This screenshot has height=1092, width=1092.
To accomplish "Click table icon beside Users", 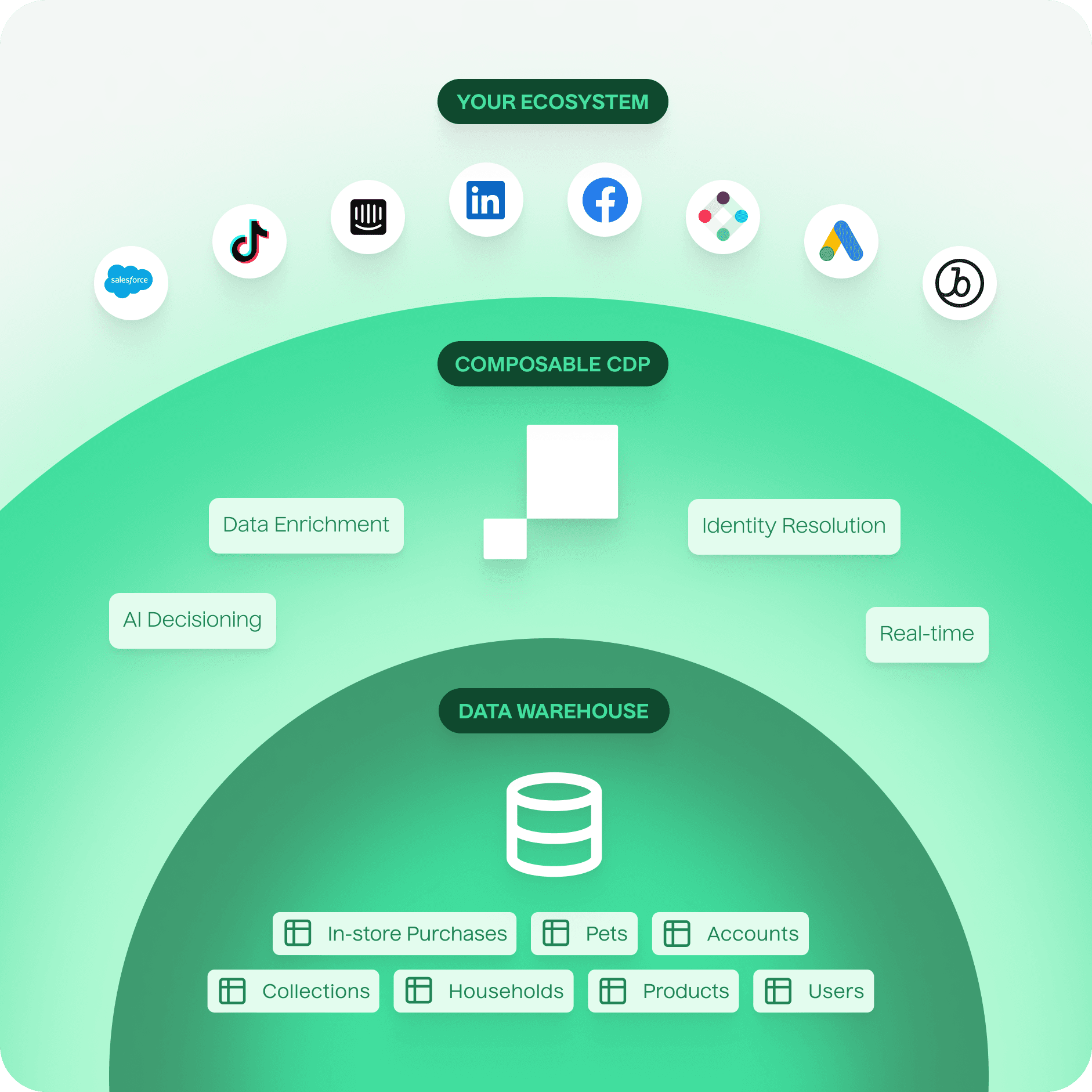I will pos(778,990).
